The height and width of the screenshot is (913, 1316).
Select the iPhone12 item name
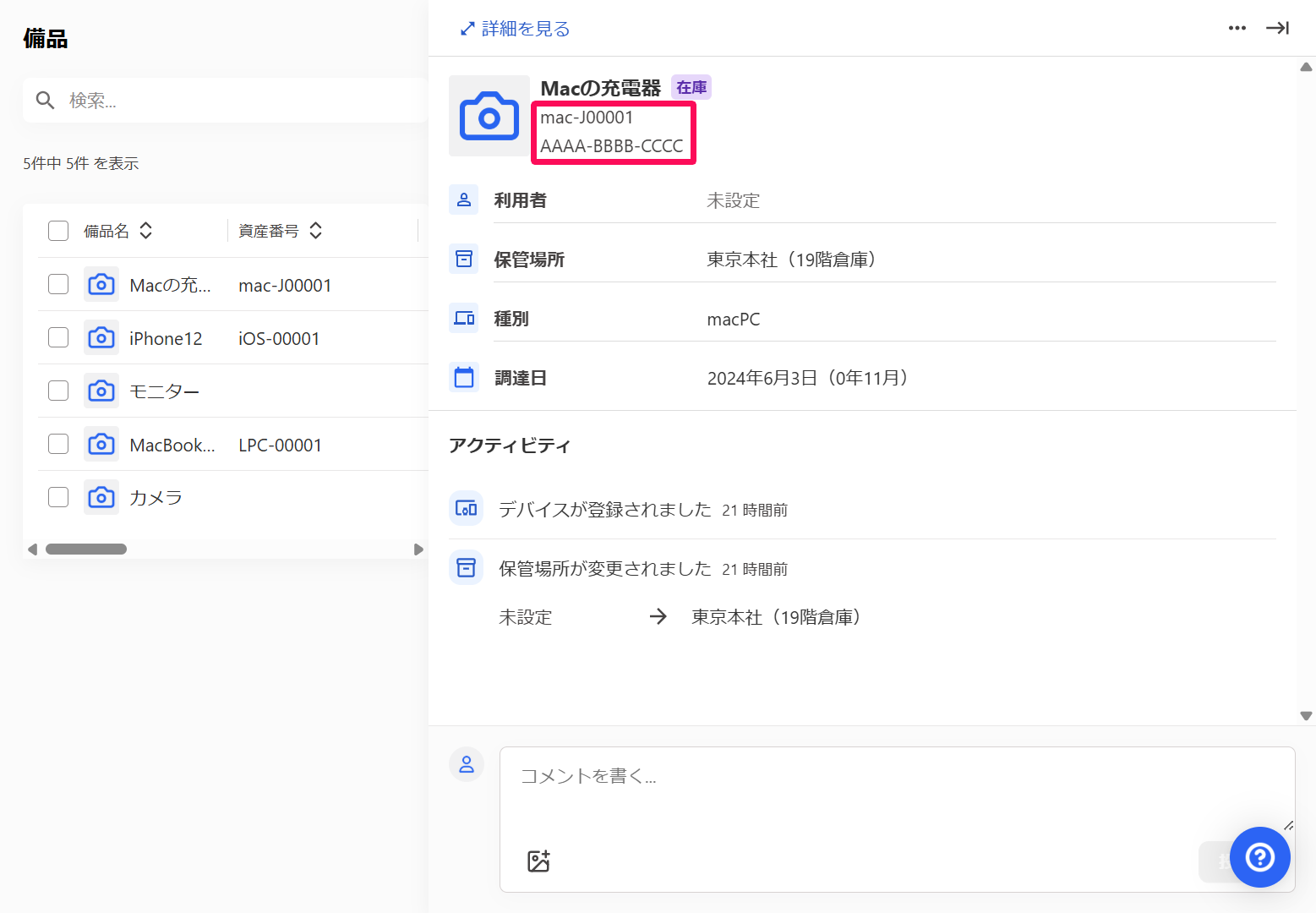tap(166, 339)
